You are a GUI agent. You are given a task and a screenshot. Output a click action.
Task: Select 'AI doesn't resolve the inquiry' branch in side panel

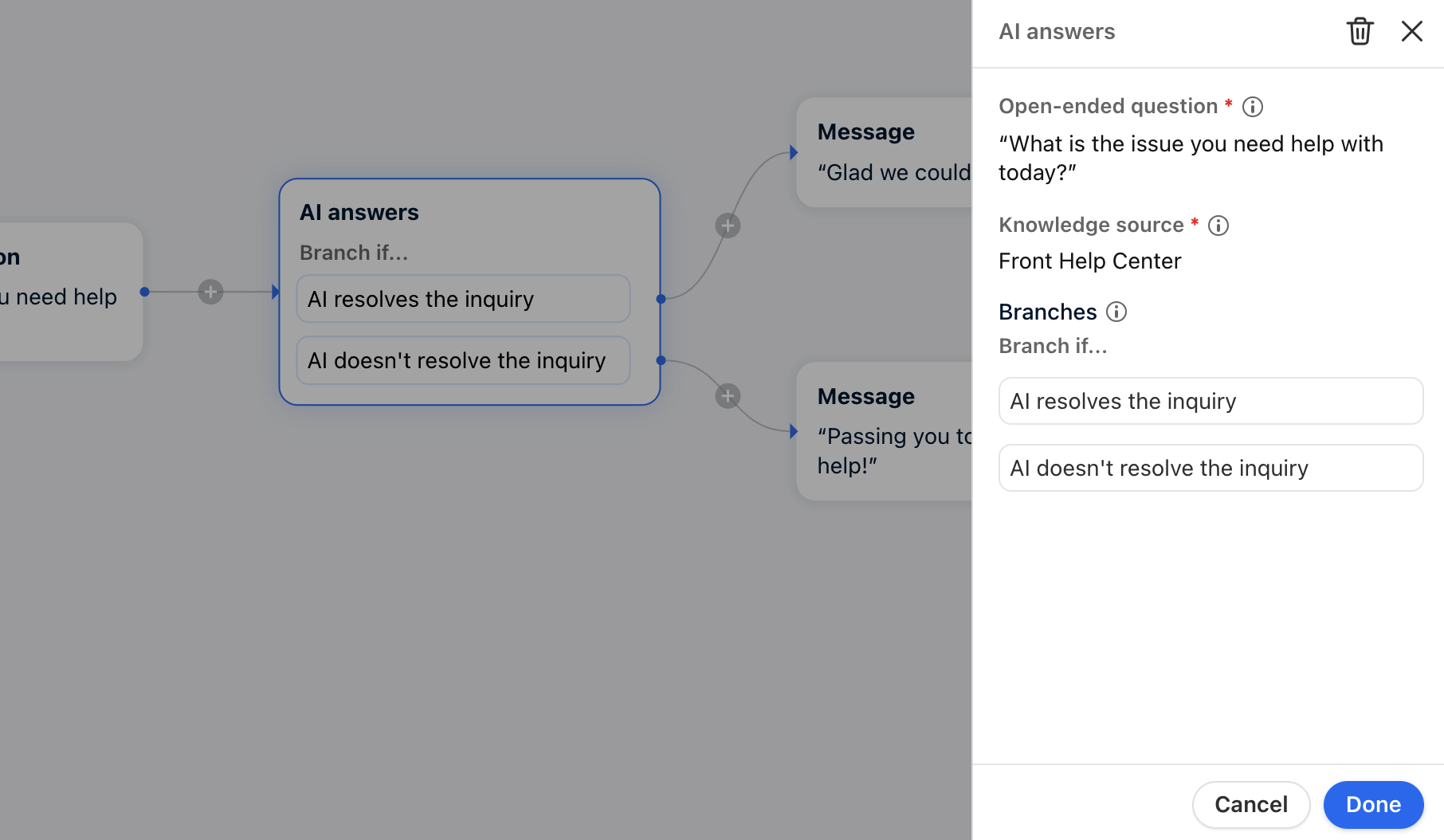pyautogui.click(x=1211, y=468)
